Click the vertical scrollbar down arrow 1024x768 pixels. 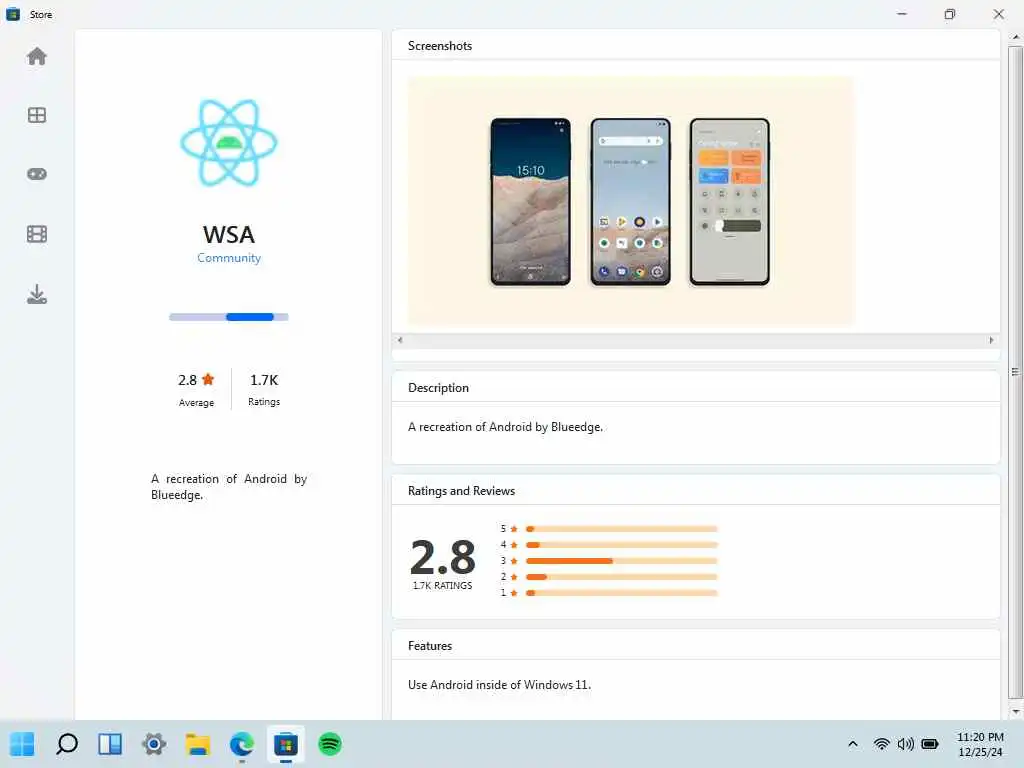(1015, 712)
